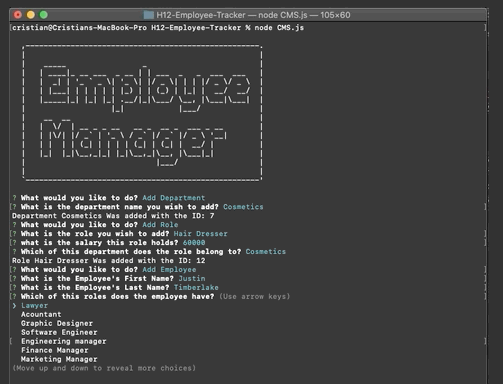The width and height of the screenshot is (503, 384).
Task: Click the selection arrow beside Lawyer
Action: point(14,305)
